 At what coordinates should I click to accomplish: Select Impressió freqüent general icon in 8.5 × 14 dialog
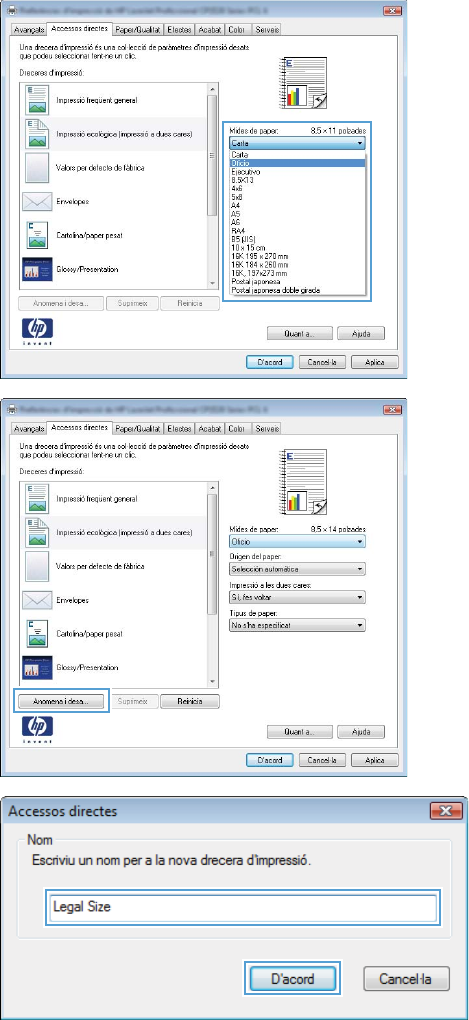[x=37, y=498]
